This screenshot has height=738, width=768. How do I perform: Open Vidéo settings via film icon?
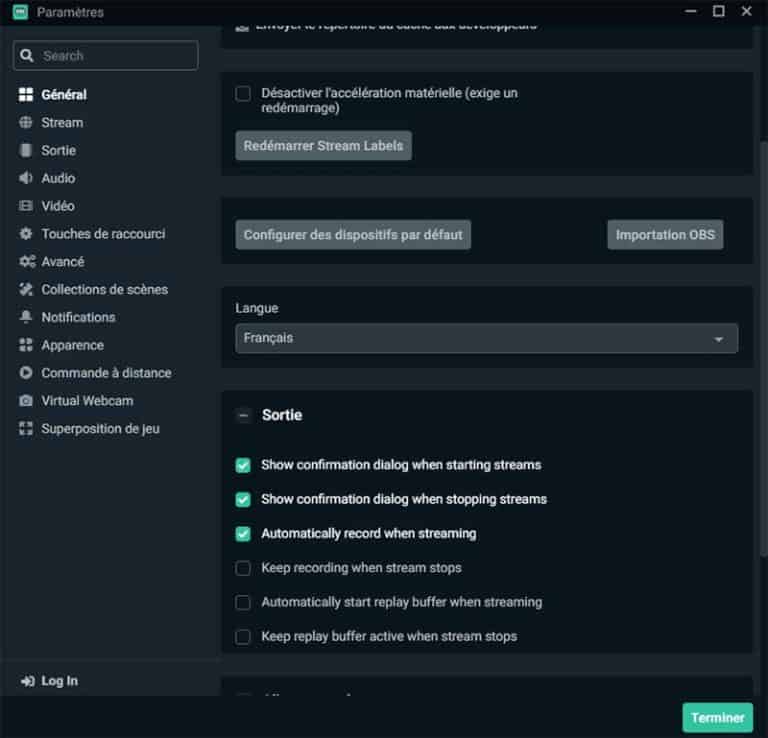(x=26, y=206)
